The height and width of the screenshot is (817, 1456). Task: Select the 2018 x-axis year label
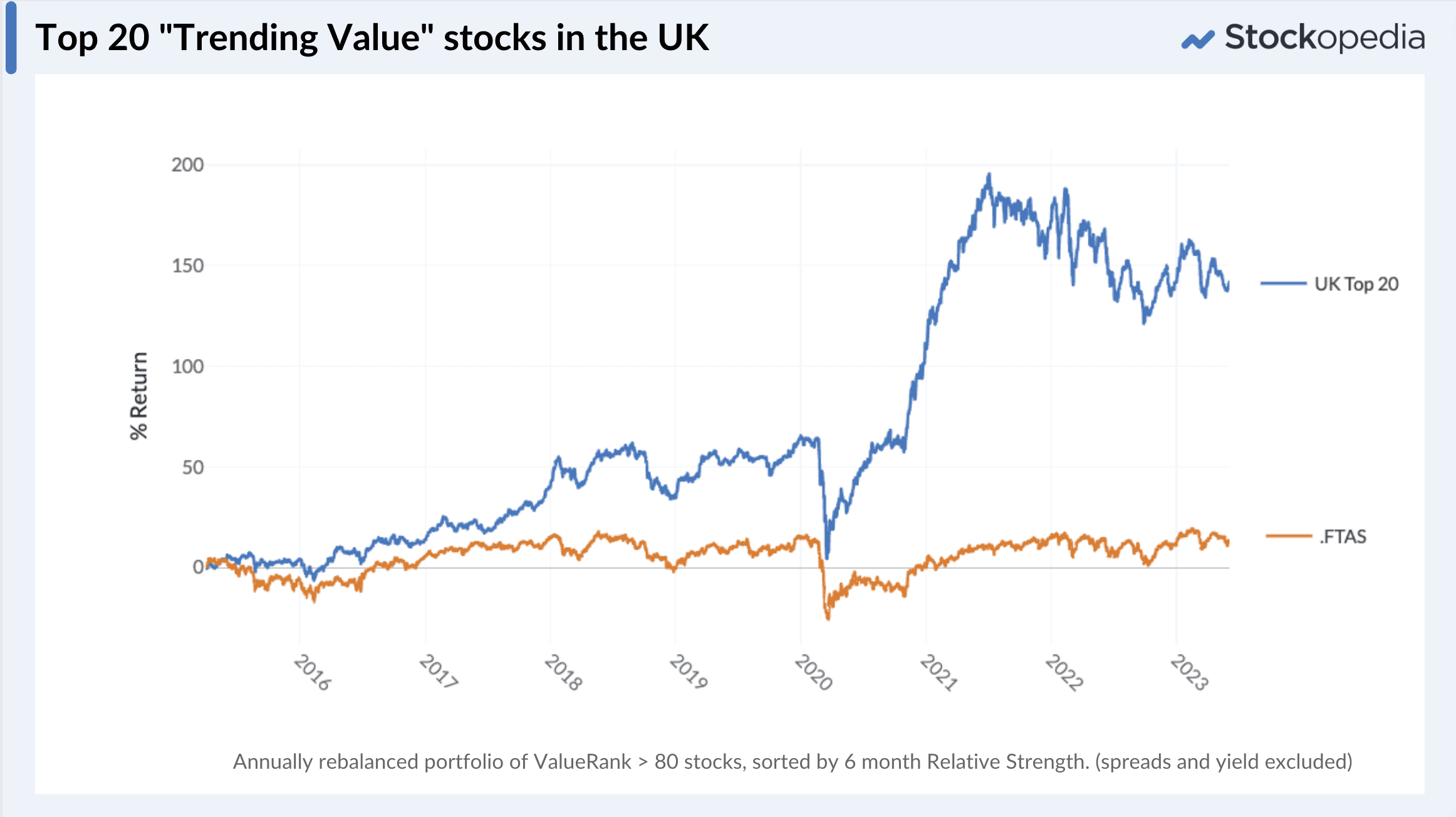coord(563,673)
